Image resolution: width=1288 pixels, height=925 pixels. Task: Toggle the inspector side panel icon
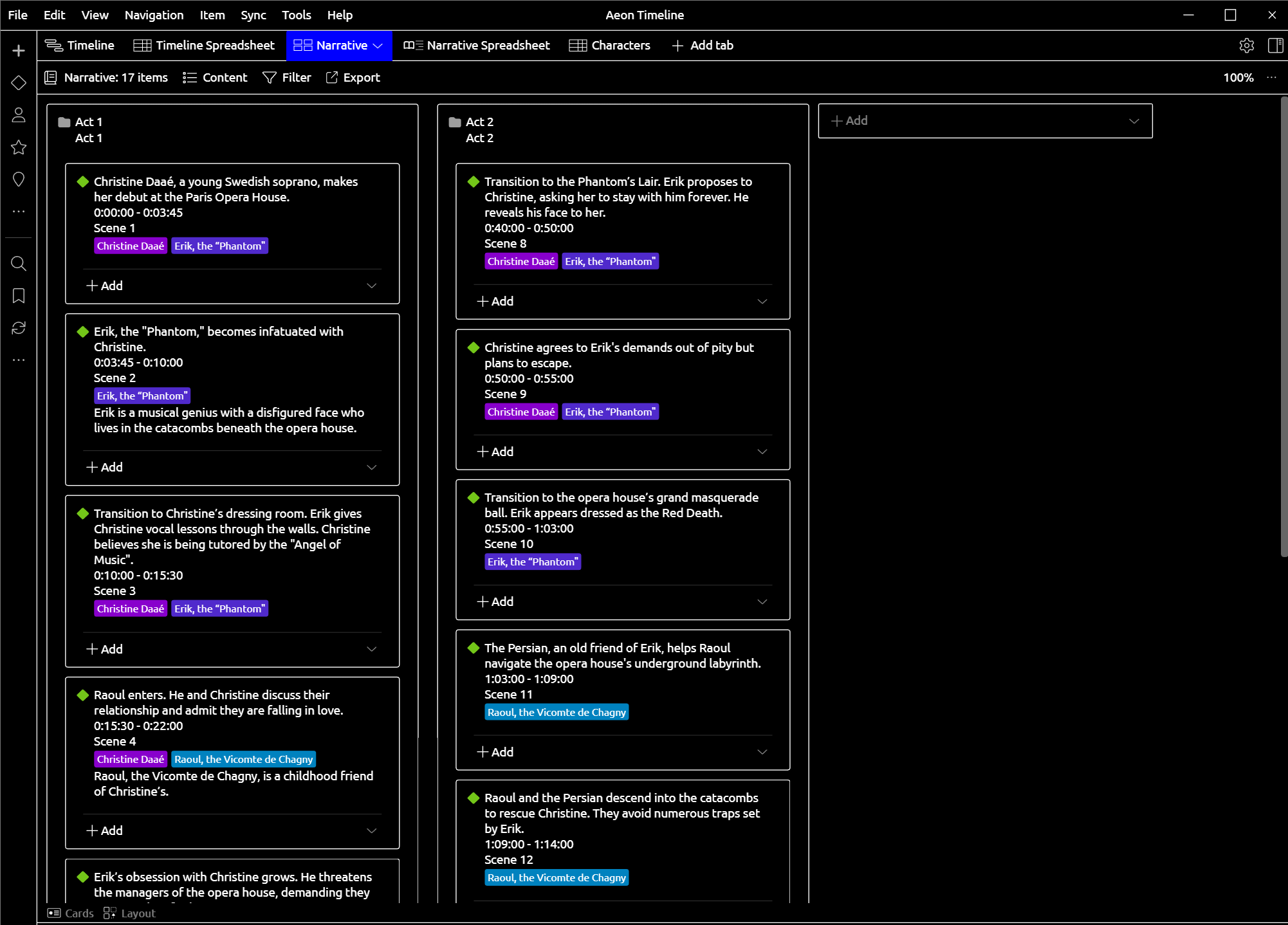tap(1275, 46)
